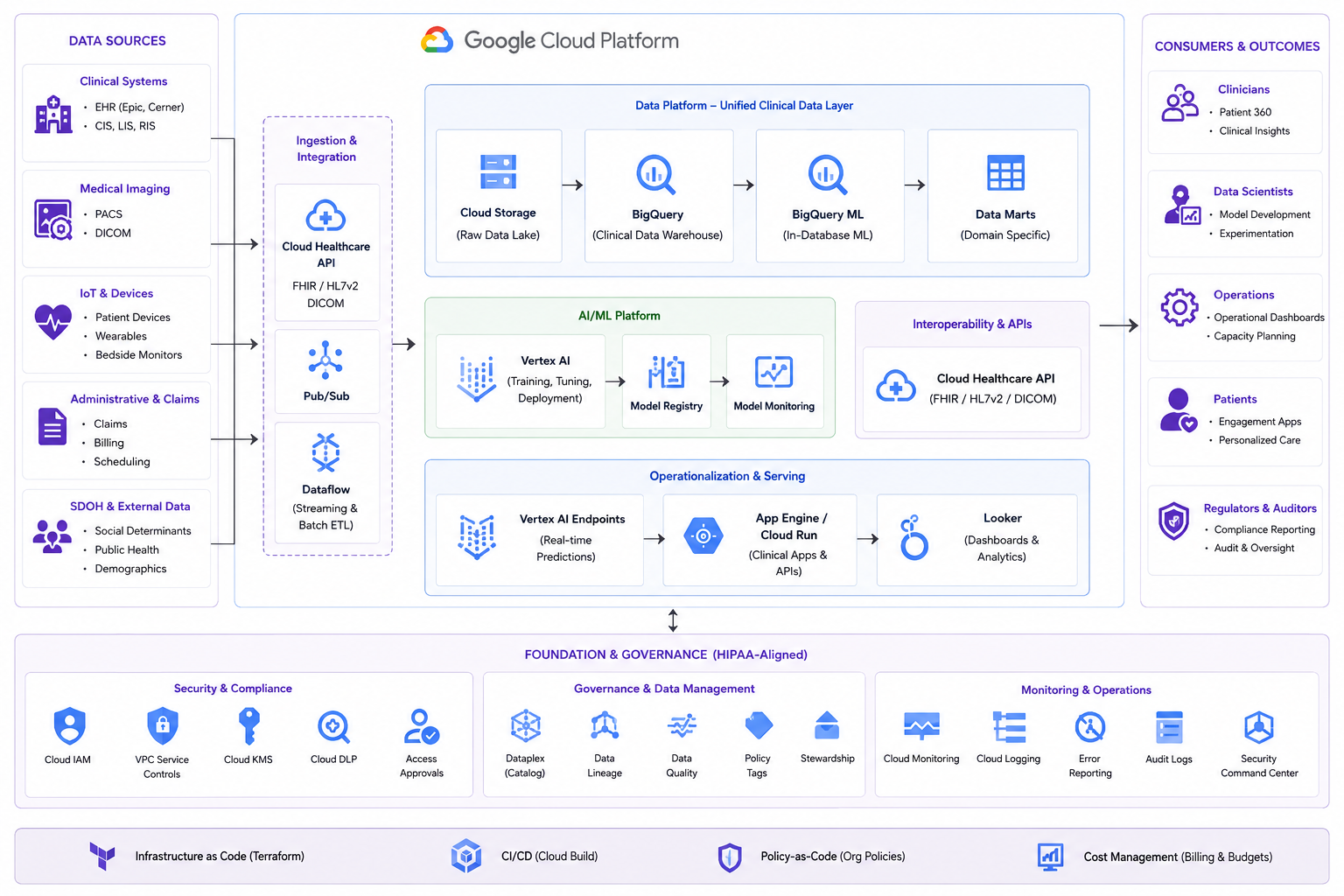
Task: Click the Data Platform – Unified Clinical Data Layer title
Action: pos(744,106)
